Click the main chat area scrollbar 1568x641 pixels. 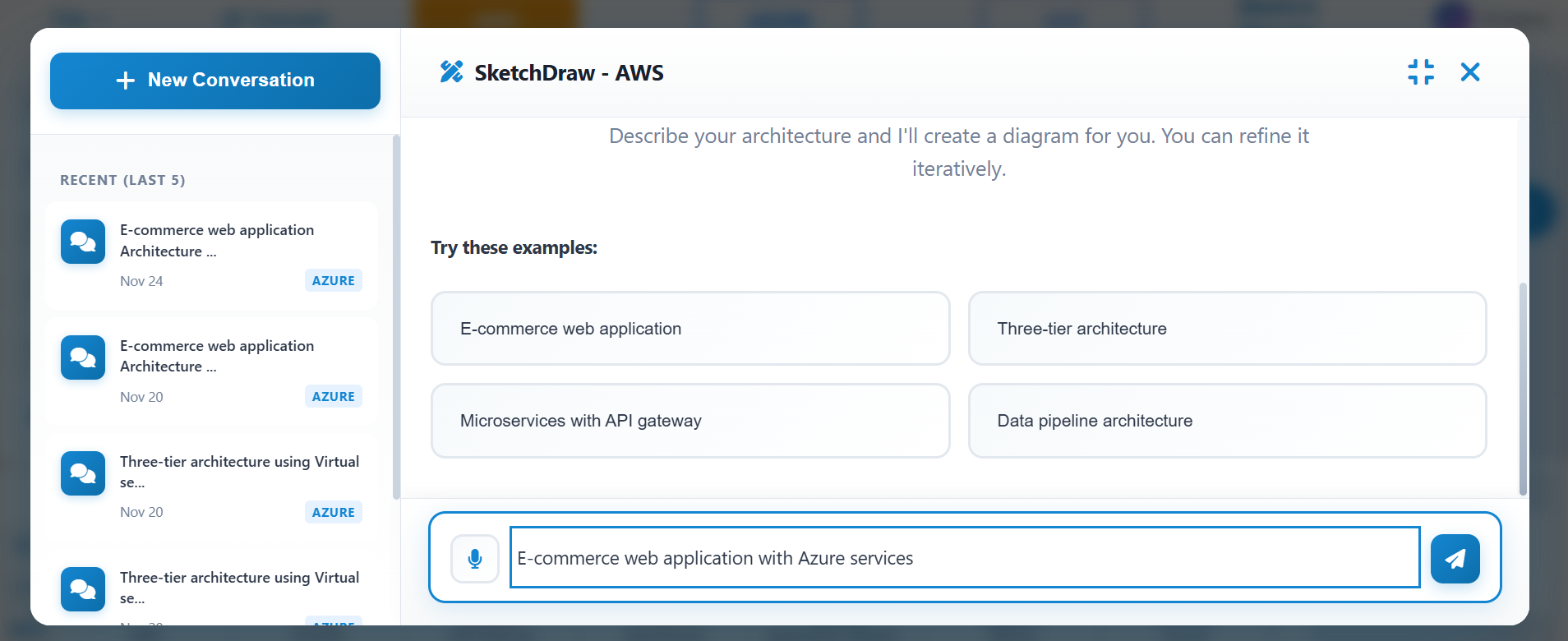pyautogui.click(x=1523, y=389)
